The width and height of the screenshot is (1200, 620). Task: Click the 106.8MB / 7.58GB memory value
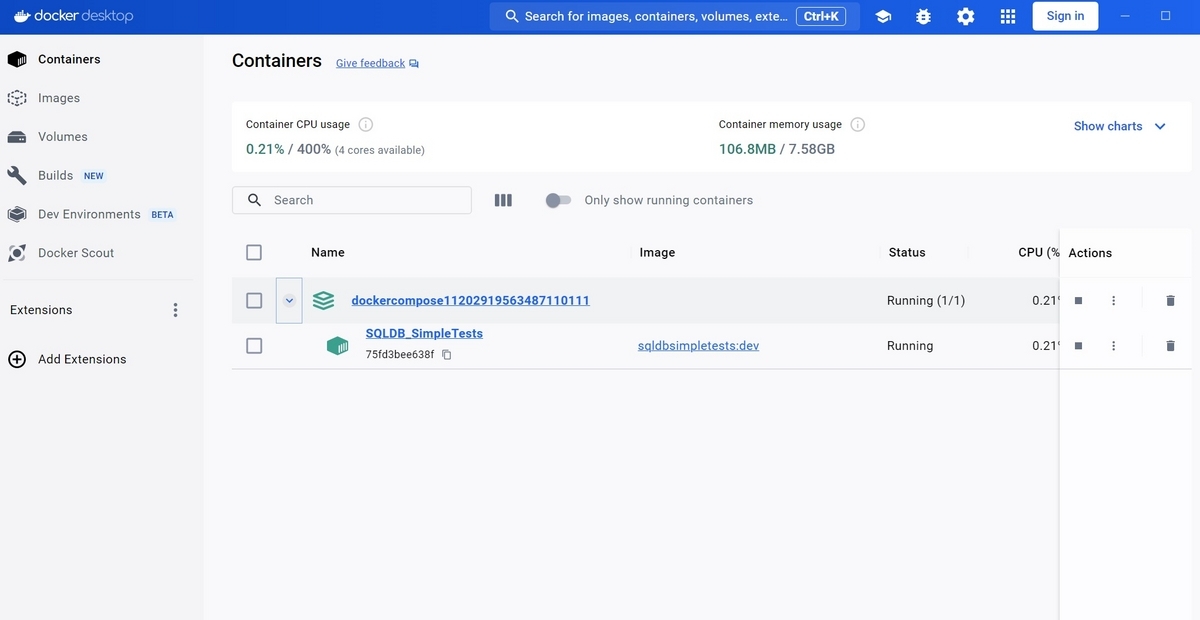(x=777, y=149)
